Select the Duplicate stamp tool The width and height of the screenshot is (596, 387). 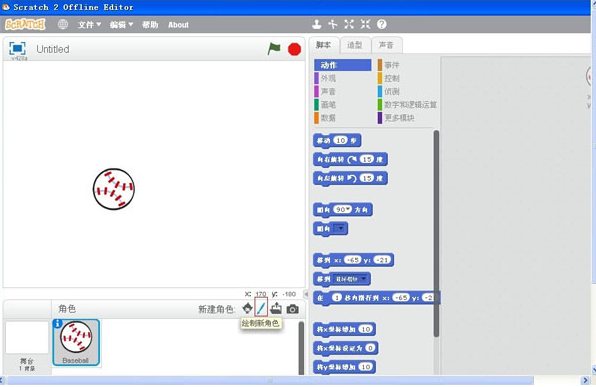316,24
